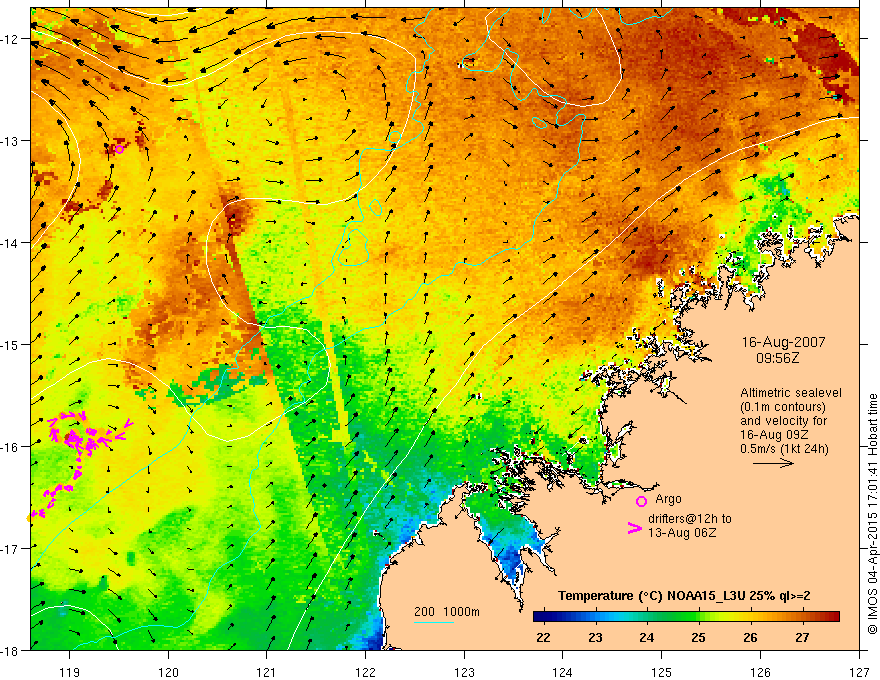Select the Argo float marker near 119.5E, 13S
This screenshot has height=680, width=880.
pos(119,149)
